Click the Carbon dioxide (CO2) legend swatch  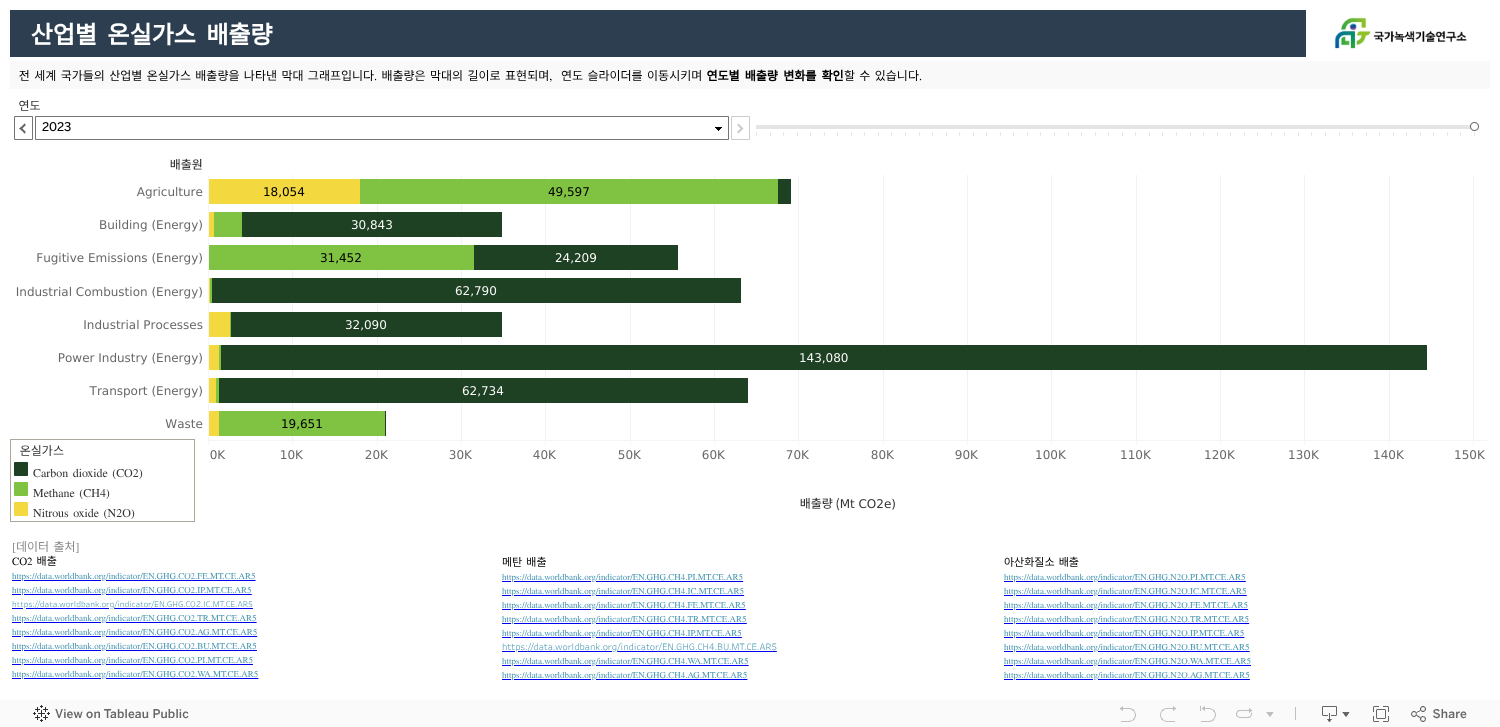click(x=21, y=469)
